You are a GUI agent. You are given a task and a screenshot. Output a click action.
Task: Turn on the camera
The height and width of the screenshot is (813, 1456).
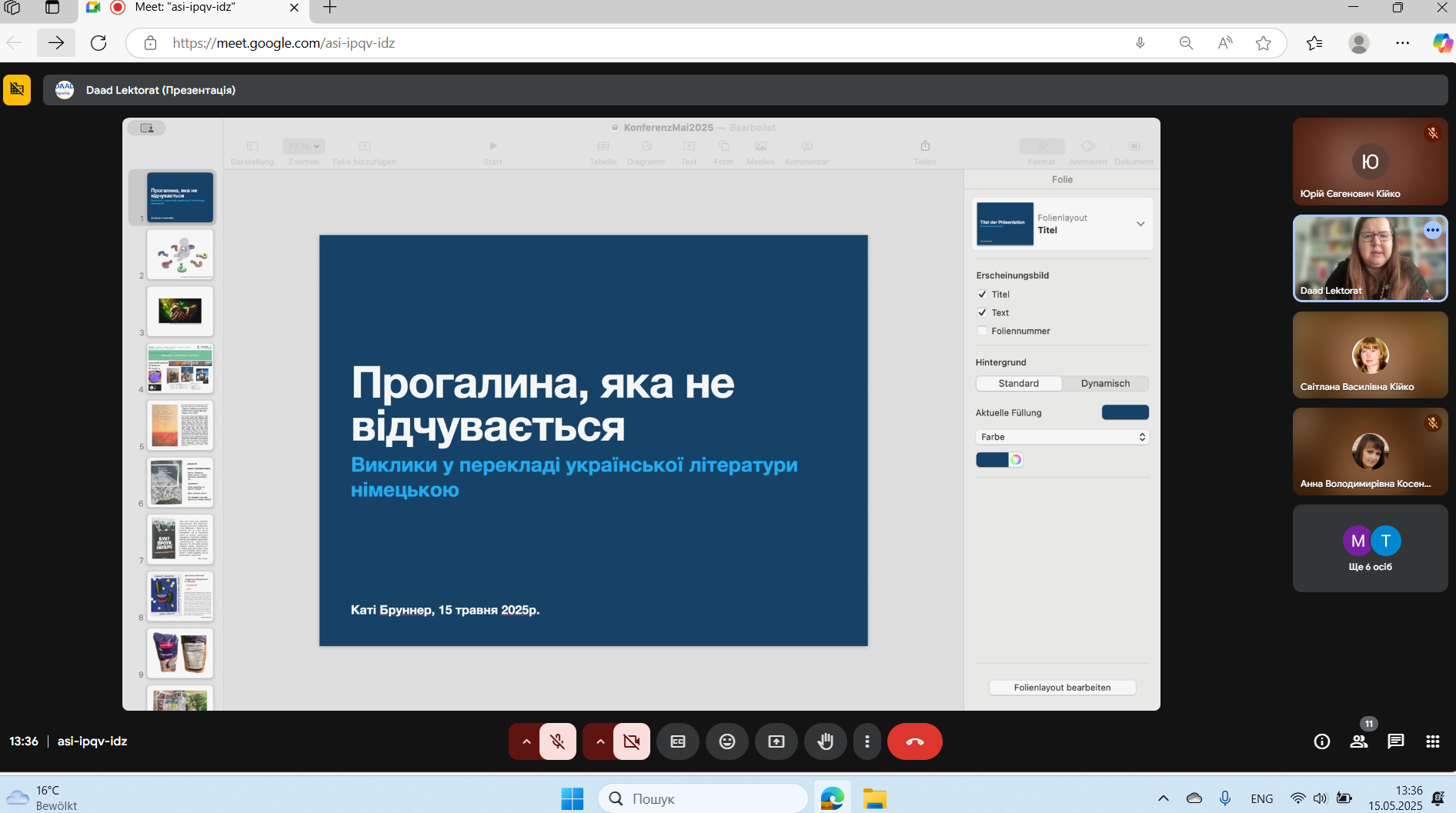point(632,741)
